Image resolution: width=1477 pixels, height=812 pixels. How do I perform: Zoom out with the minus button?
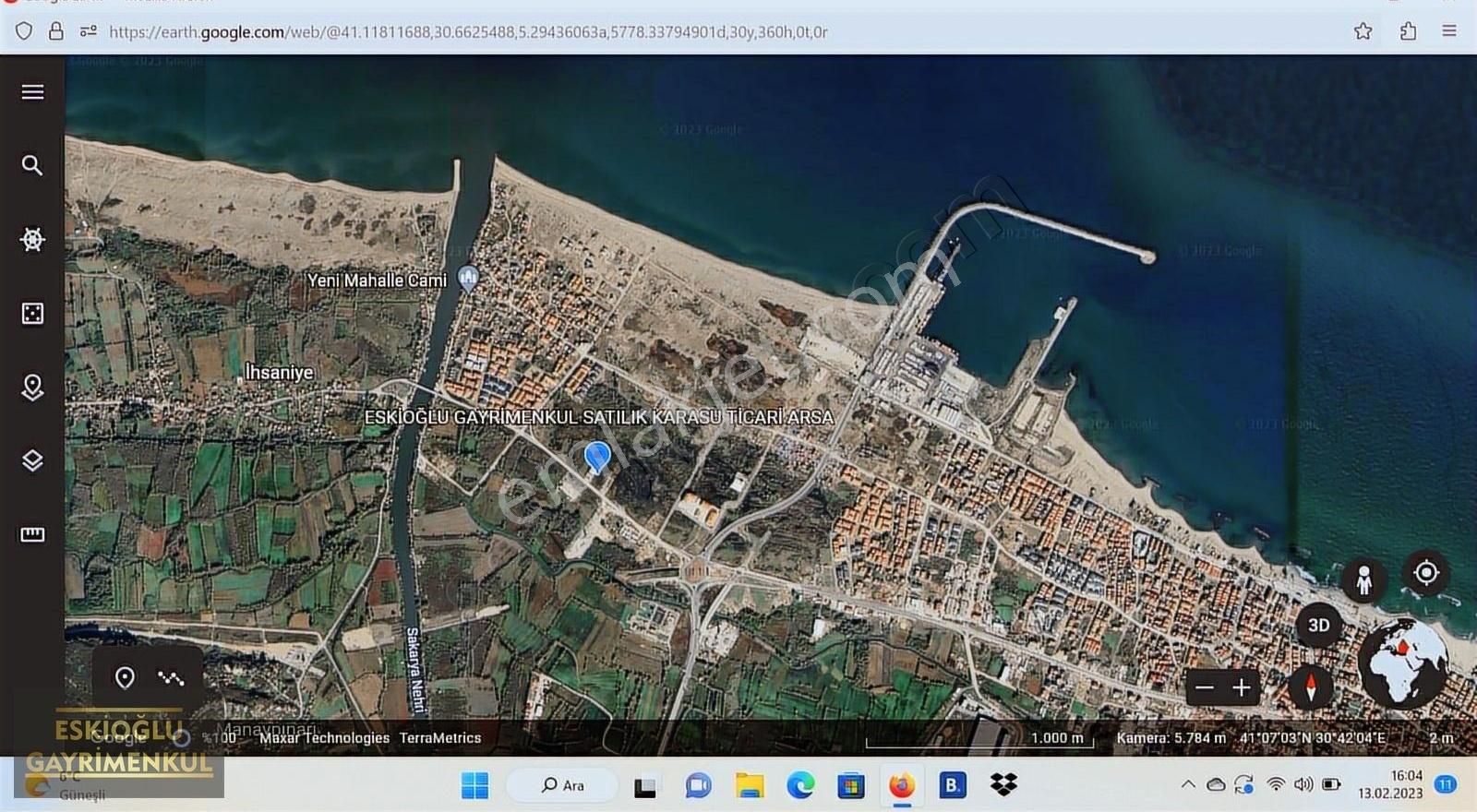(x=1205, y=687)
